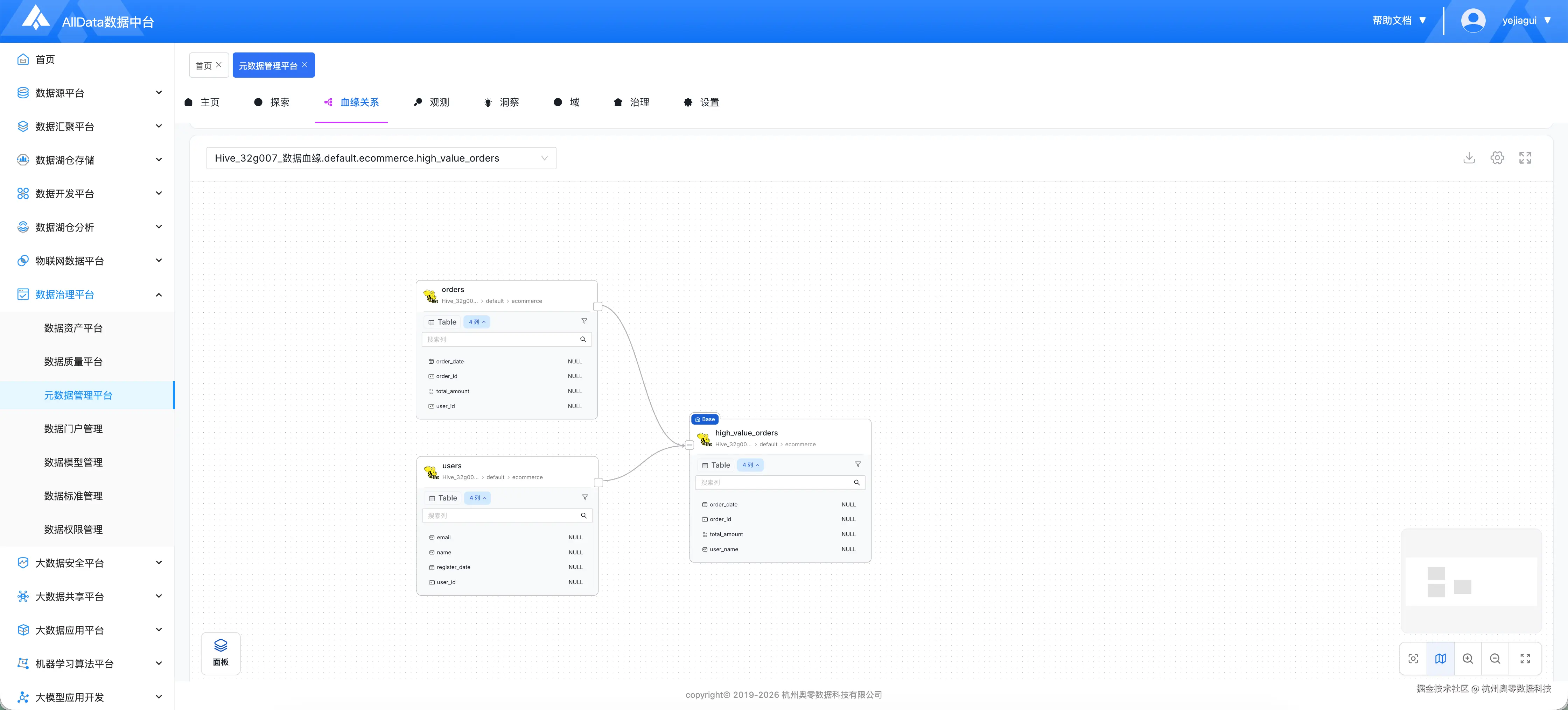Open 数据门户管理 submenu item

click(x=87, y=428)
